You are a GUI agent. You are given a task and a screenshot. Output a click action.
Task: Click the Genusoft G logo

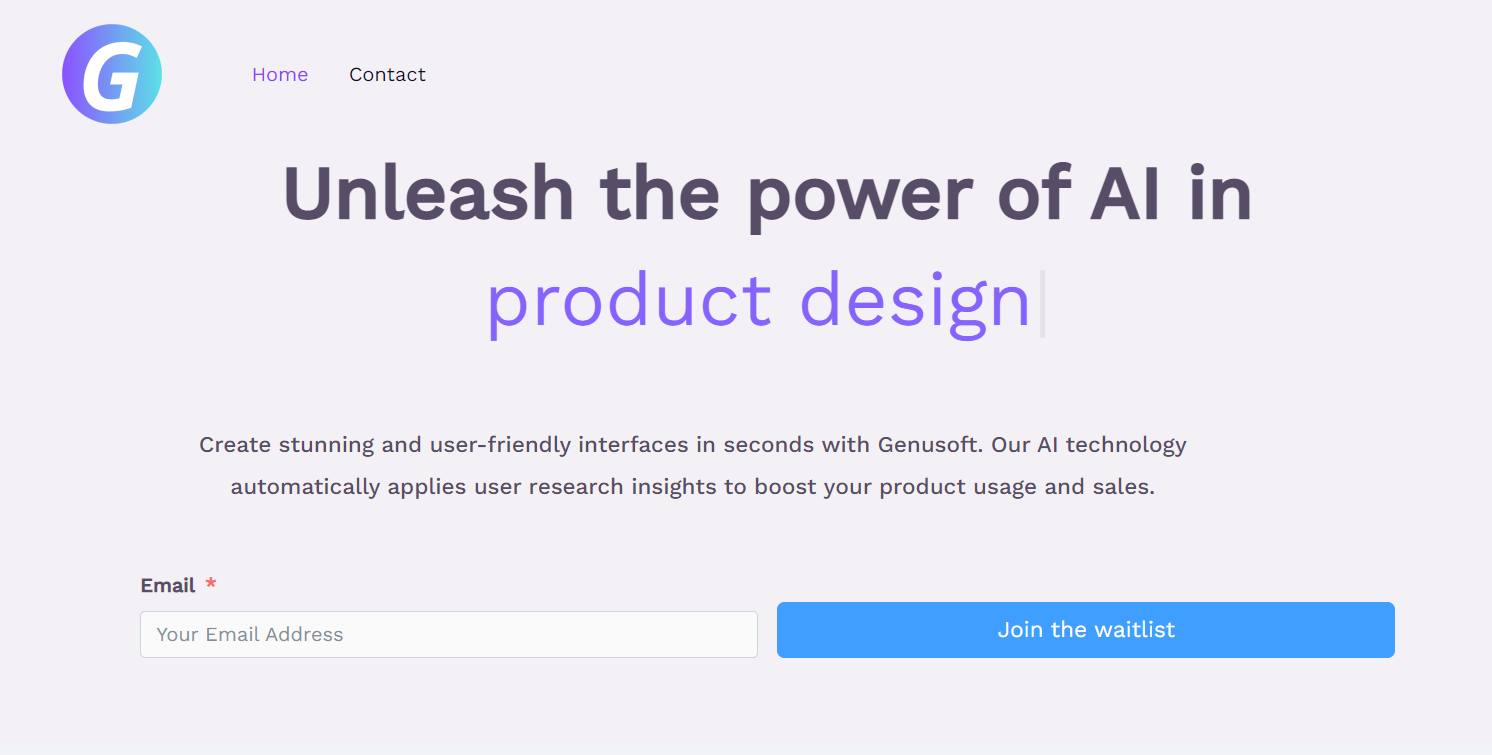112,74
